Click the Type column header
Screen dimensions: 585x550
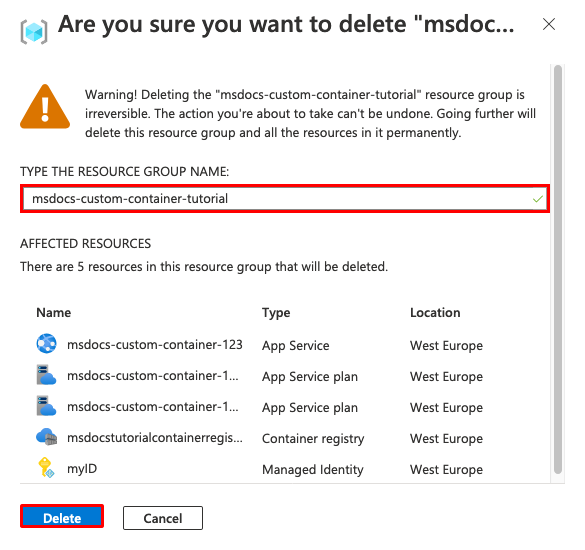pos(276,313)
